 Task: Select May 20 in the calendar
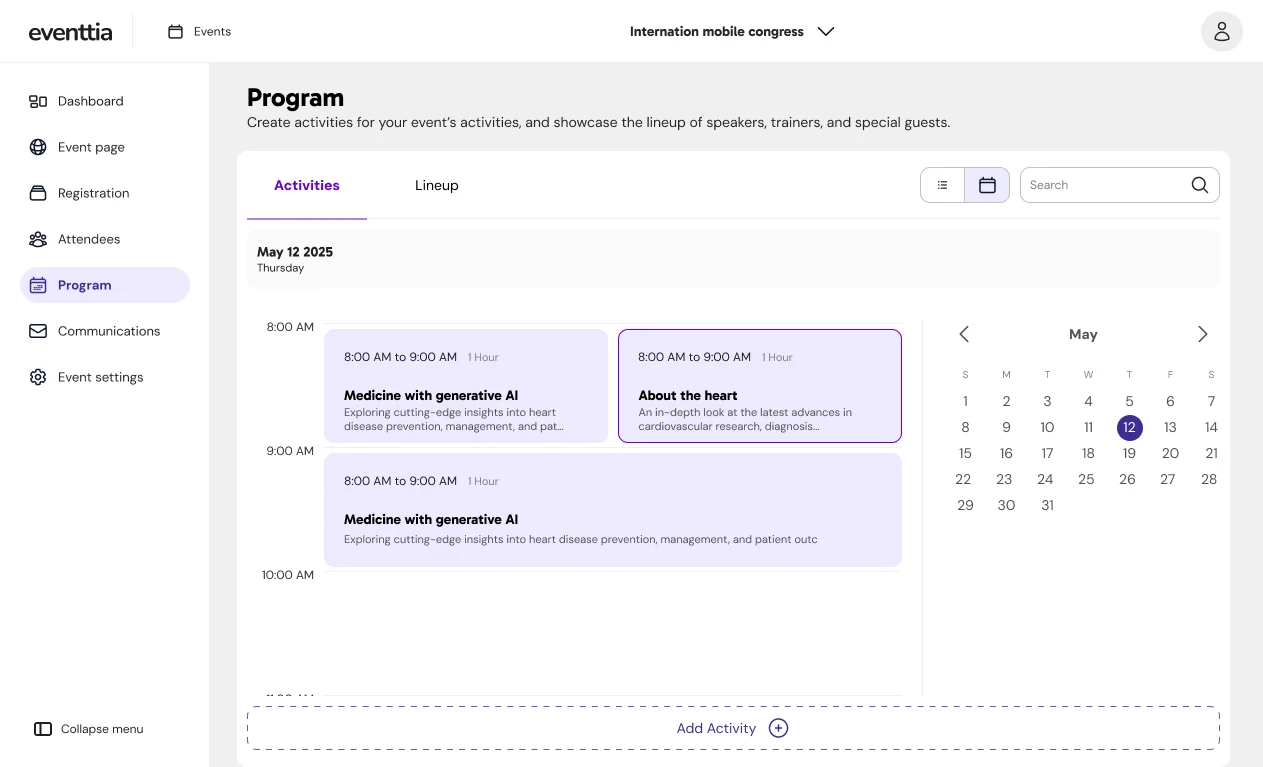1170,453
